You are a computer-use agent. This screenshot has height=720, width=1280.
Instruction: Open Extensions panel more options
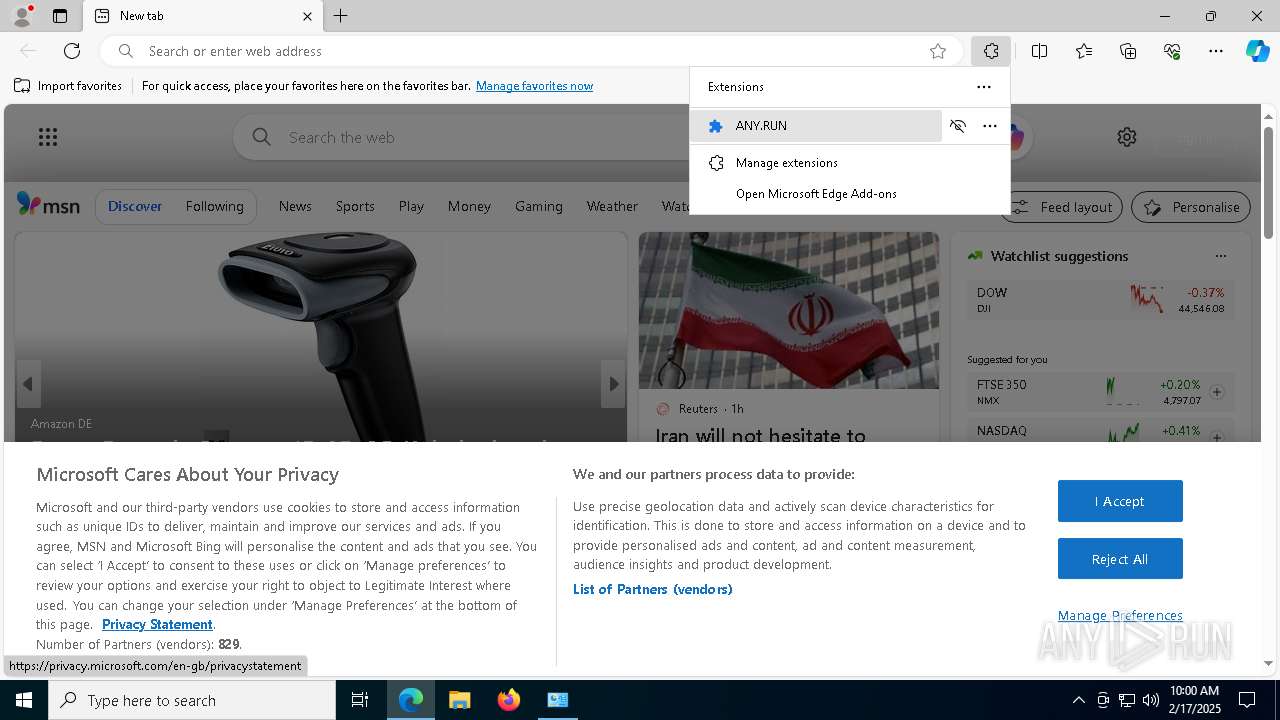[x=984, y=87]
